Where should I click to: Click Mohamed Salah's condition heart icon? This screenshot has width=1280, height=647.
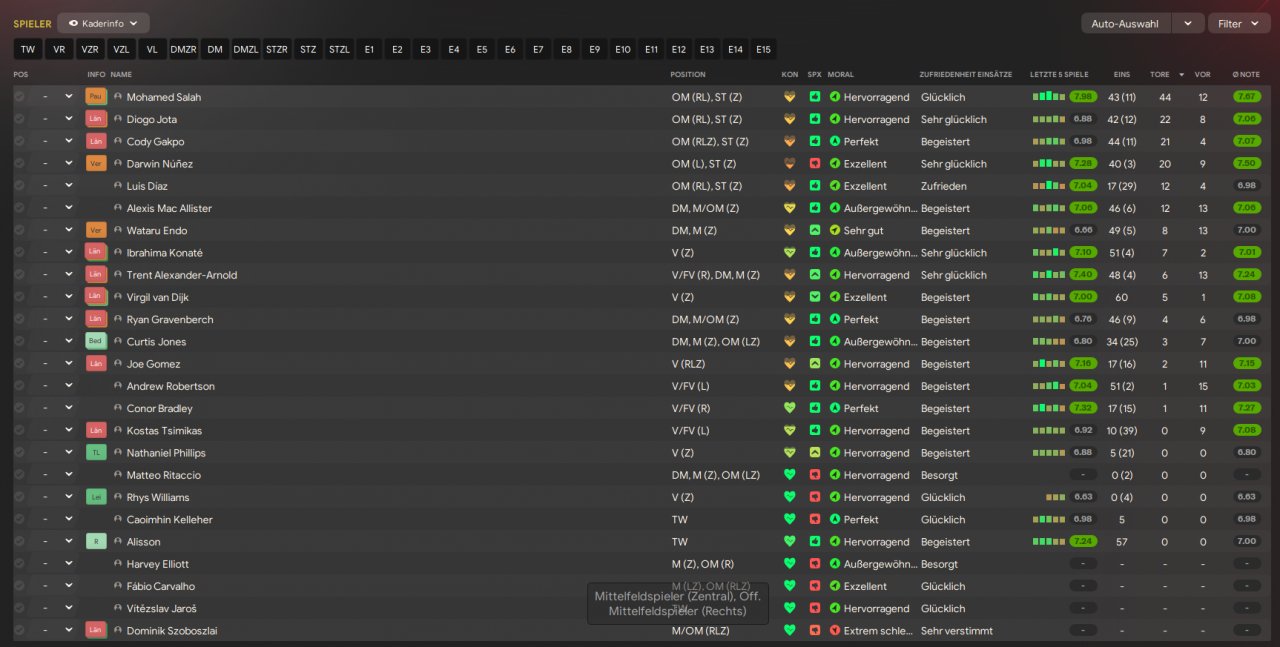pos(789,97)
